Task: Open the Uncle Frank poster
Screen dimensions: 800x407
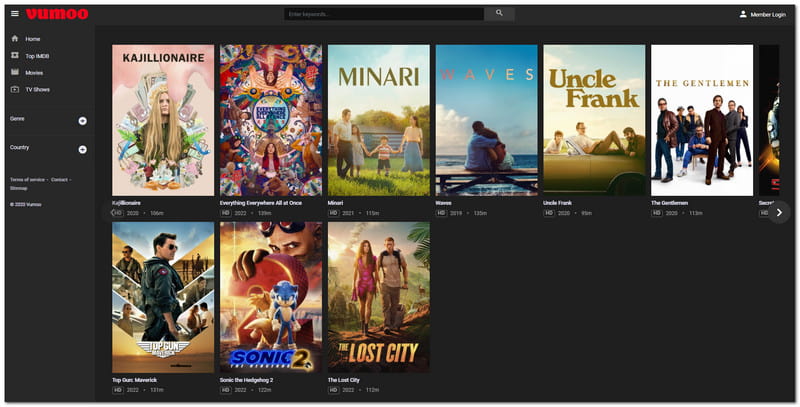Action: pos(594,120)
